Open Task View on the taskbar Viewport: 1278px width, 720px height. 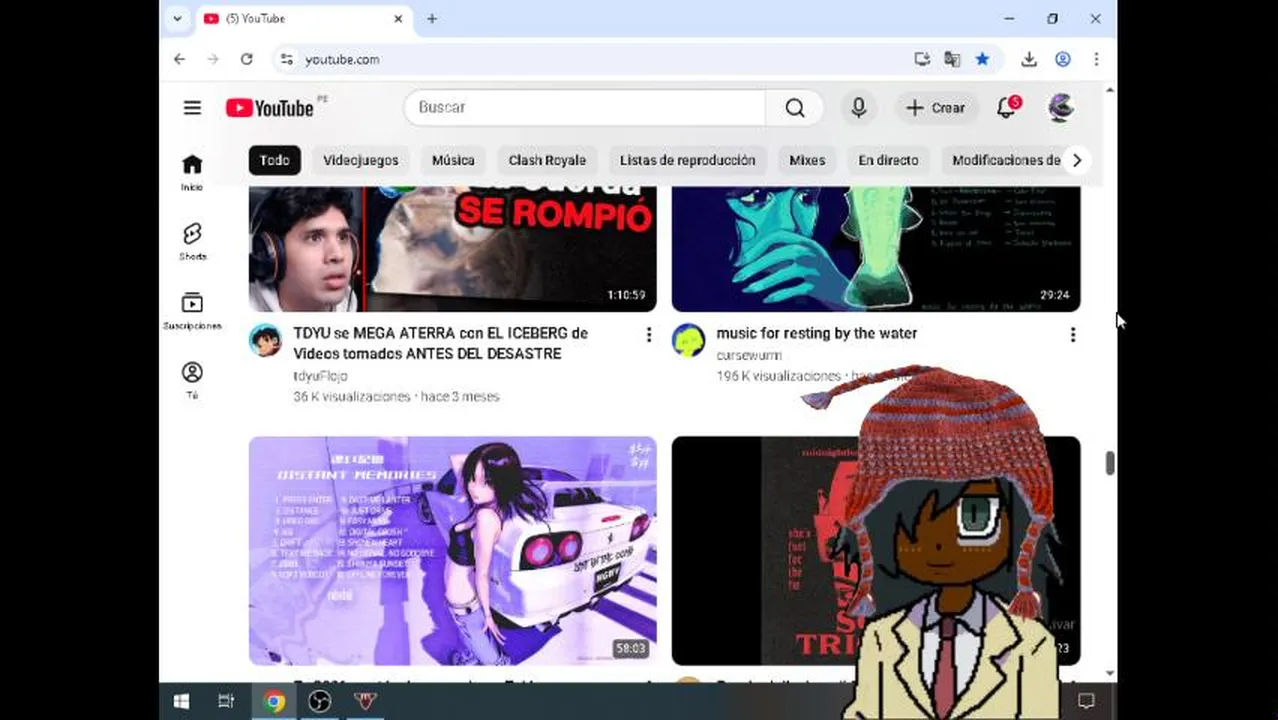pos(226,701)
